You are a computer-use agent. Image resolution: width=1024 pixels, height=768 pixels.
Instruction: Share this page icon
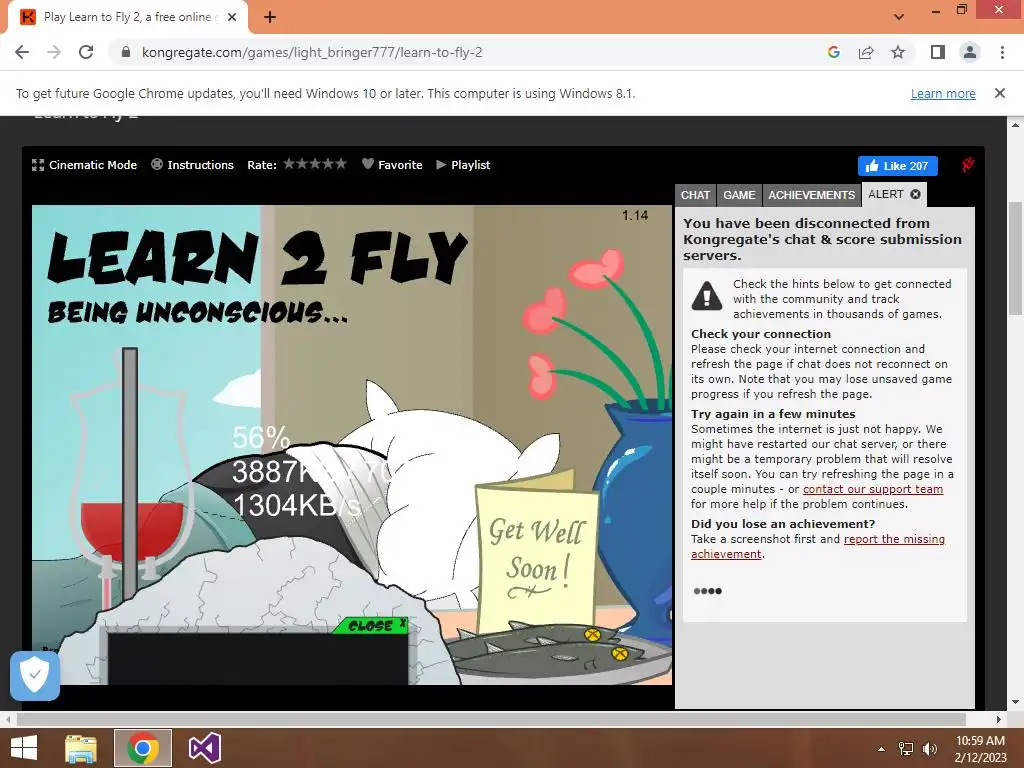click(866, 52)
